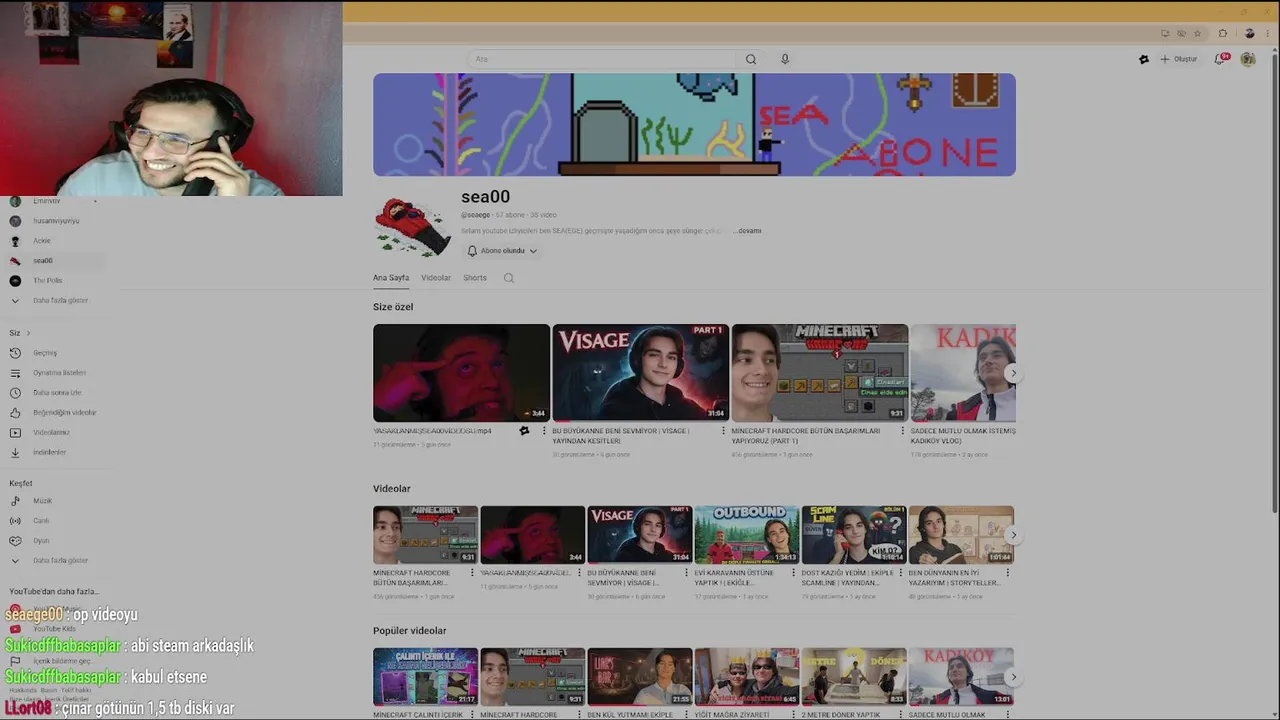Screen dimensions: 1280x720
Task: Play Kadıköy vlog thumbnail in Size özel
Action: (963, 373)
